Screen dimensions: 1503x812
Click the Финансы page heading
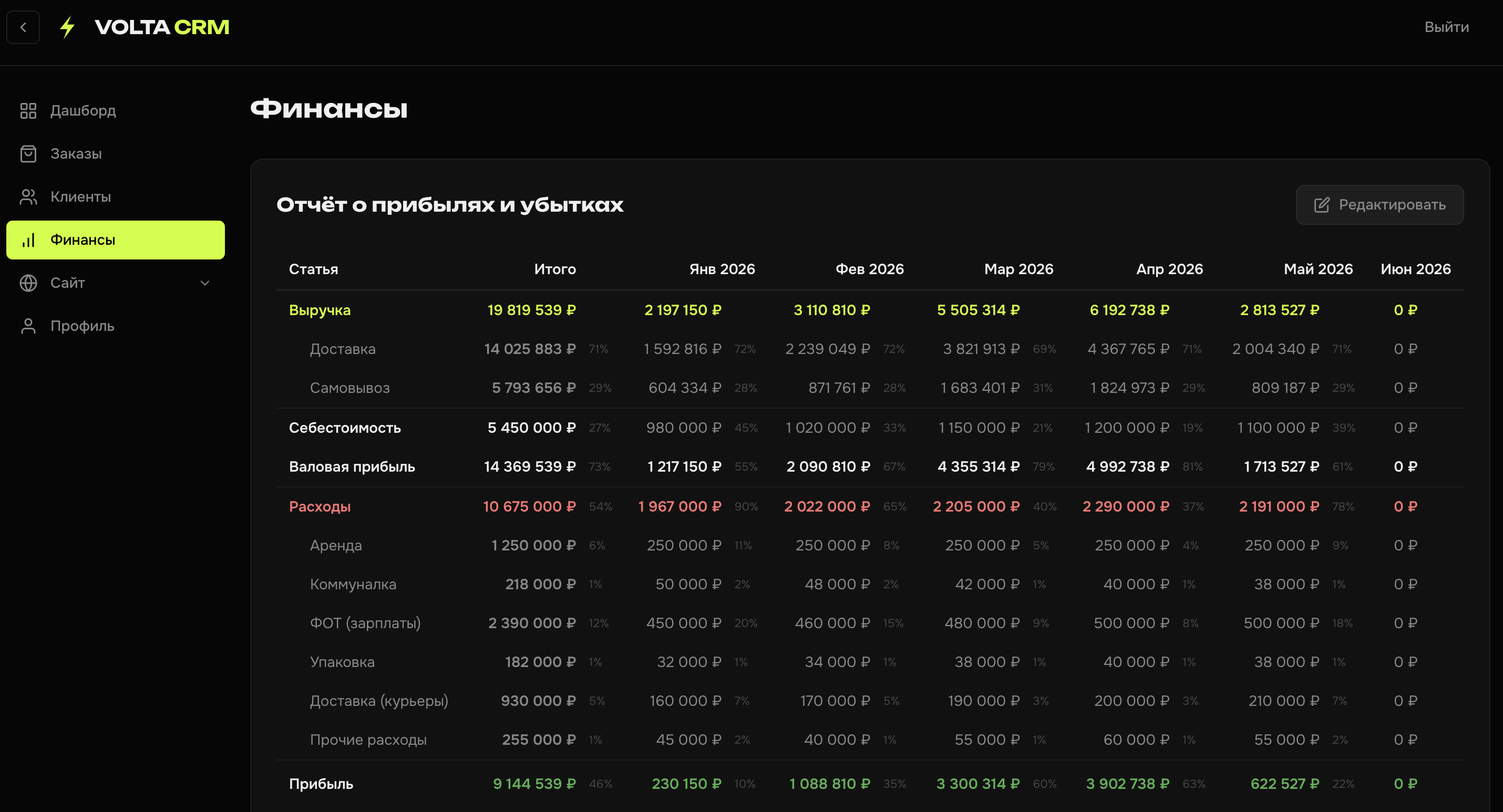329,109
